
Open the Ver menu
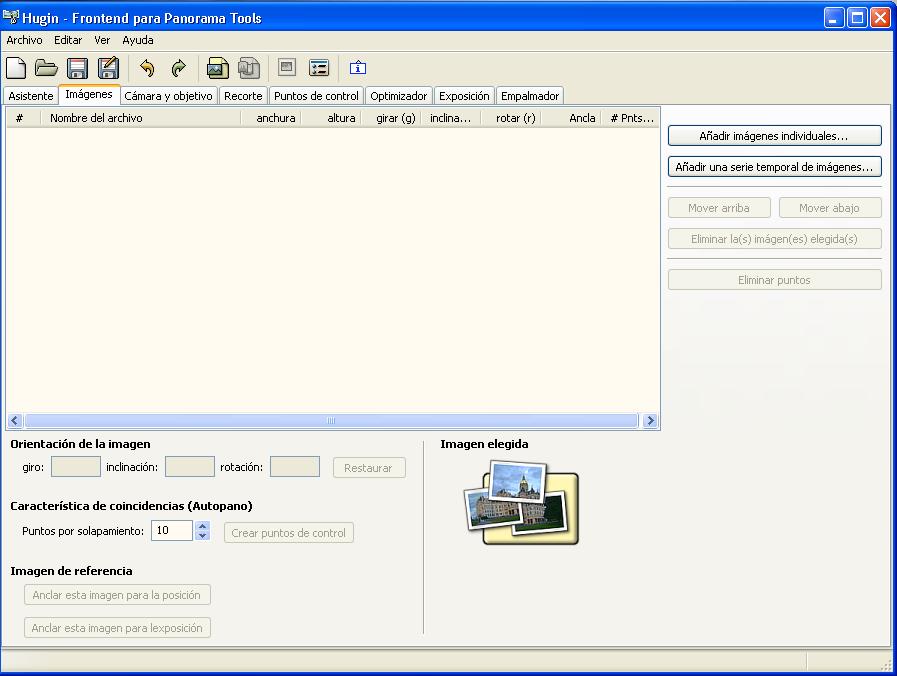[x=102, y=40]
